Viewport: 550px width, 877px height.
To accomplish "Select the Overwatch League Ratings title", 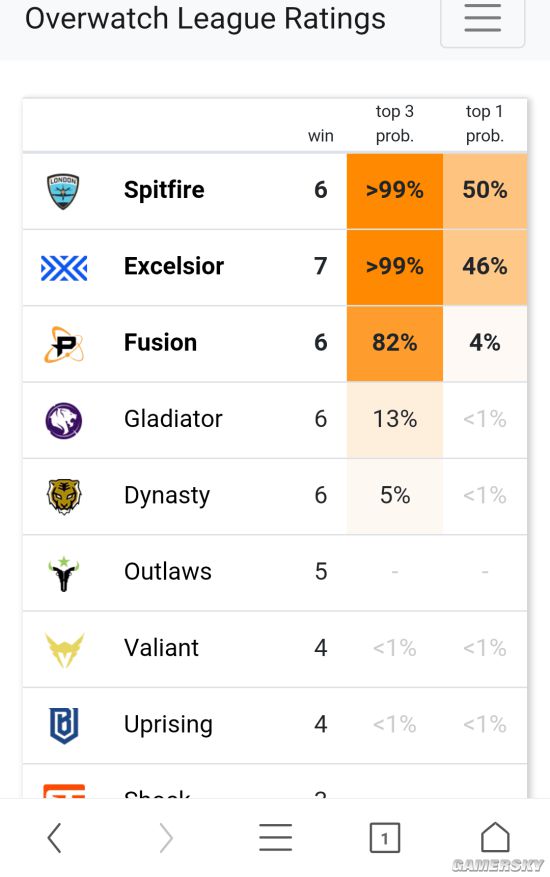I will click(205, 18).
